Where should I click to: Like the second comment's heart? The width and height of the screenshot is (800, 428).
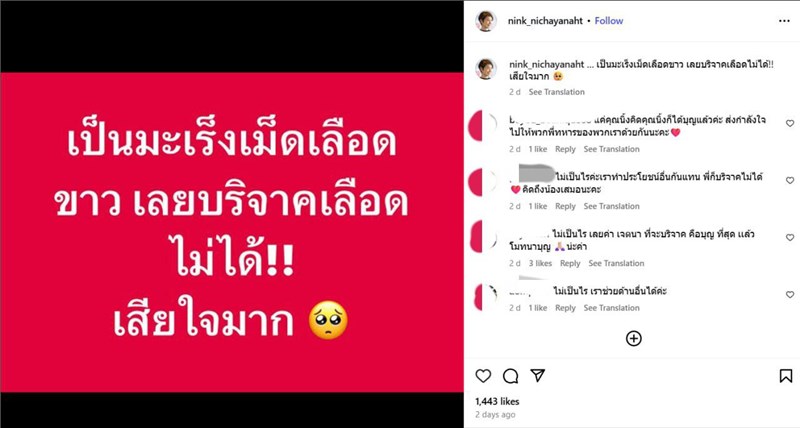point(790,181)
